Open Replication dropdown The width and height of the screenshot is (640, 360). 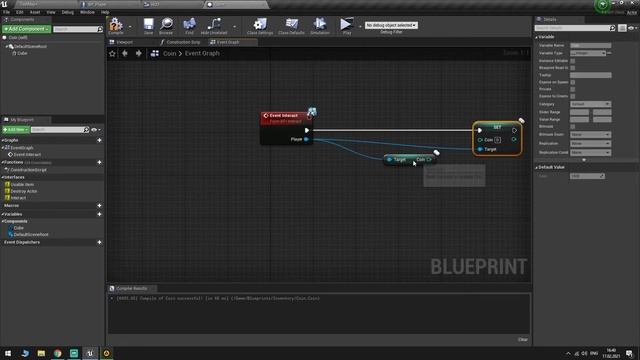[x=591, y=143]
